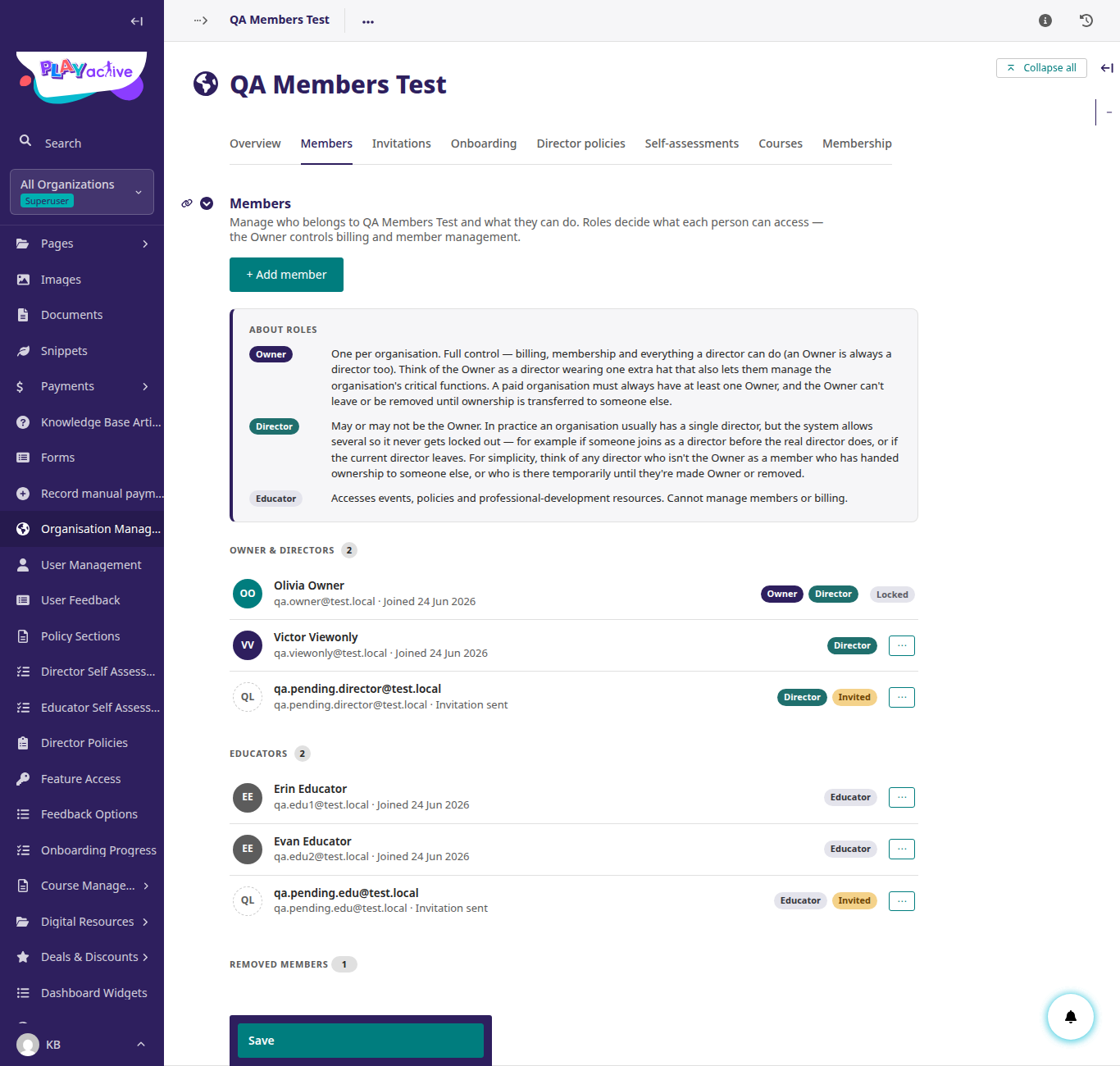Collapse the sidebar with the arrow icon

(x=137, y=21)
